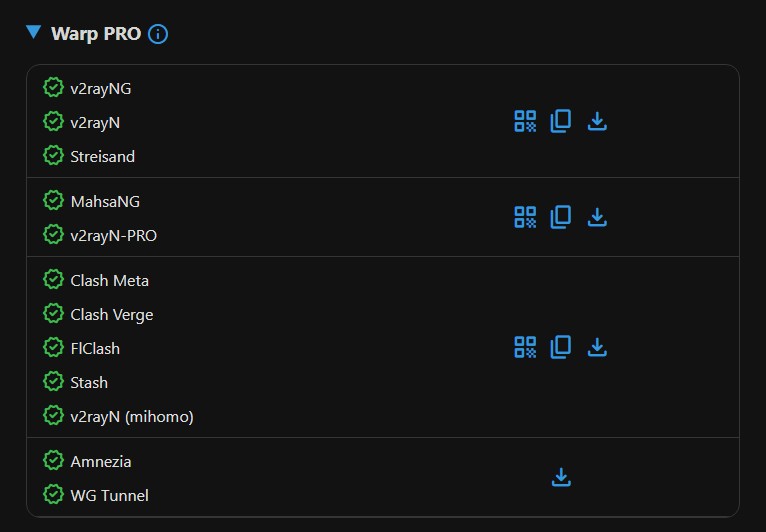Download config for Clash group
766x532 pixels.
tap(597, 347)
